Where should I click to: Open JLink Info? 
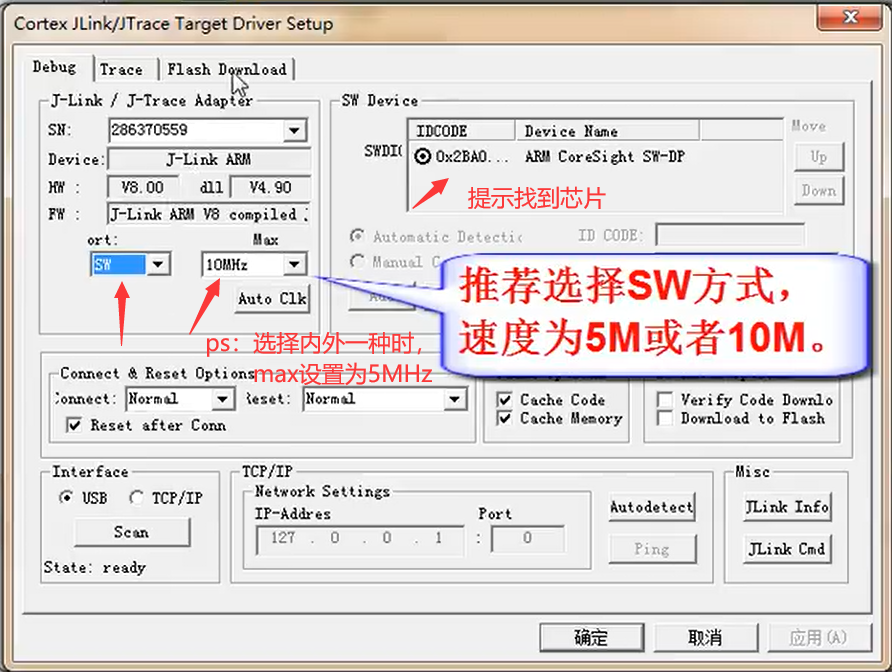click(786, 508)
